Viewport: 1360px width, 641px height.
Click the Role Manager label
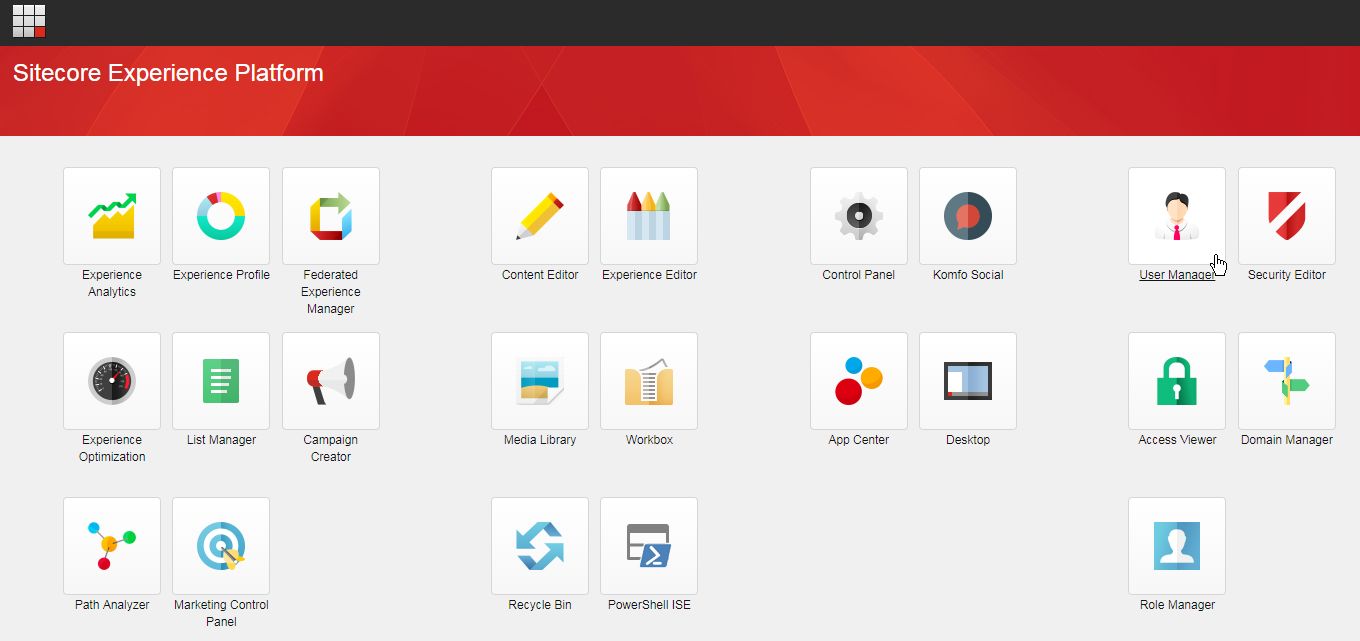1177,605
